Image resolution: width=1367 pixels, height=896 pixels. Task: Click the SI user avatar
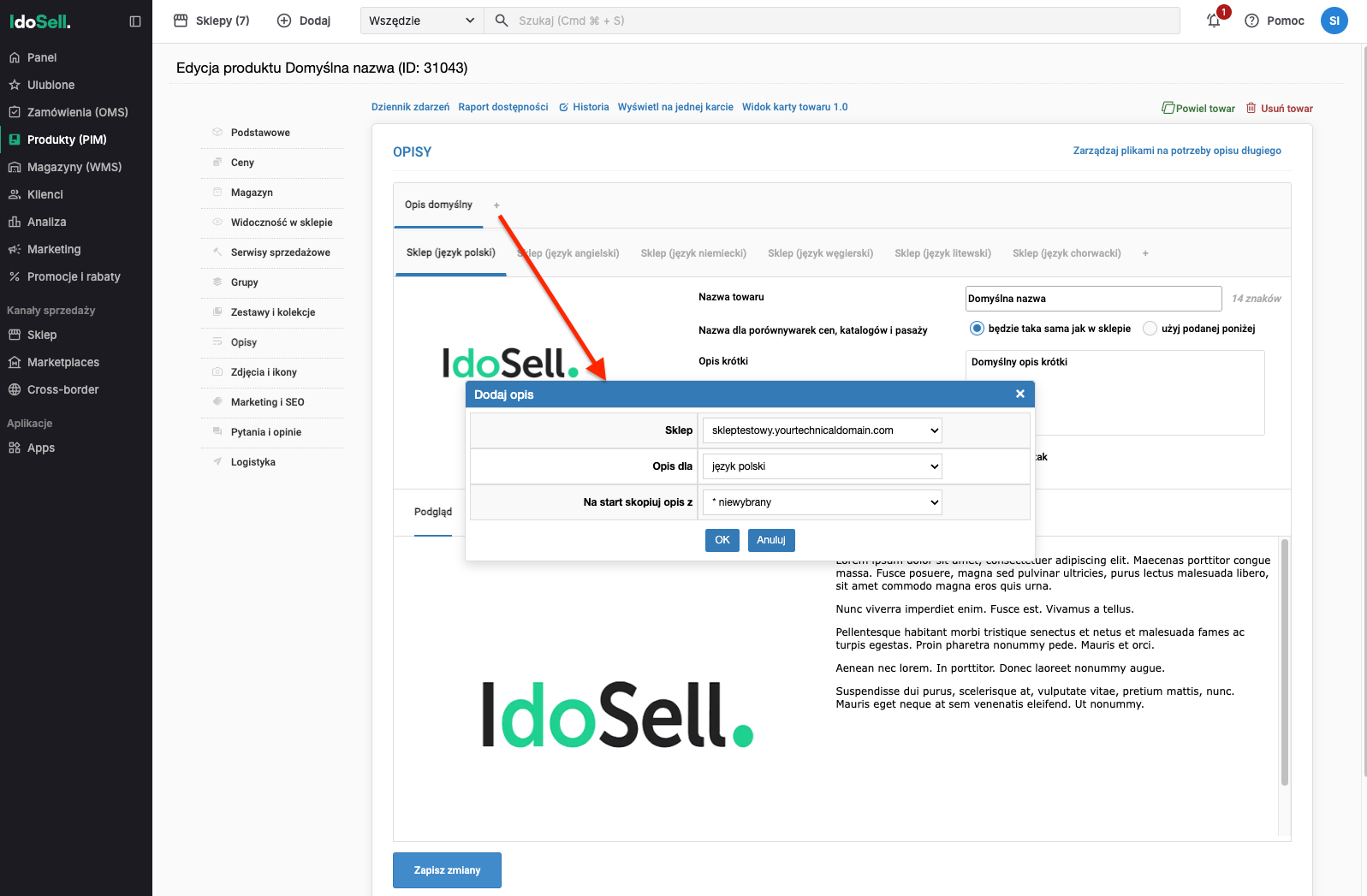[1334, 21]
